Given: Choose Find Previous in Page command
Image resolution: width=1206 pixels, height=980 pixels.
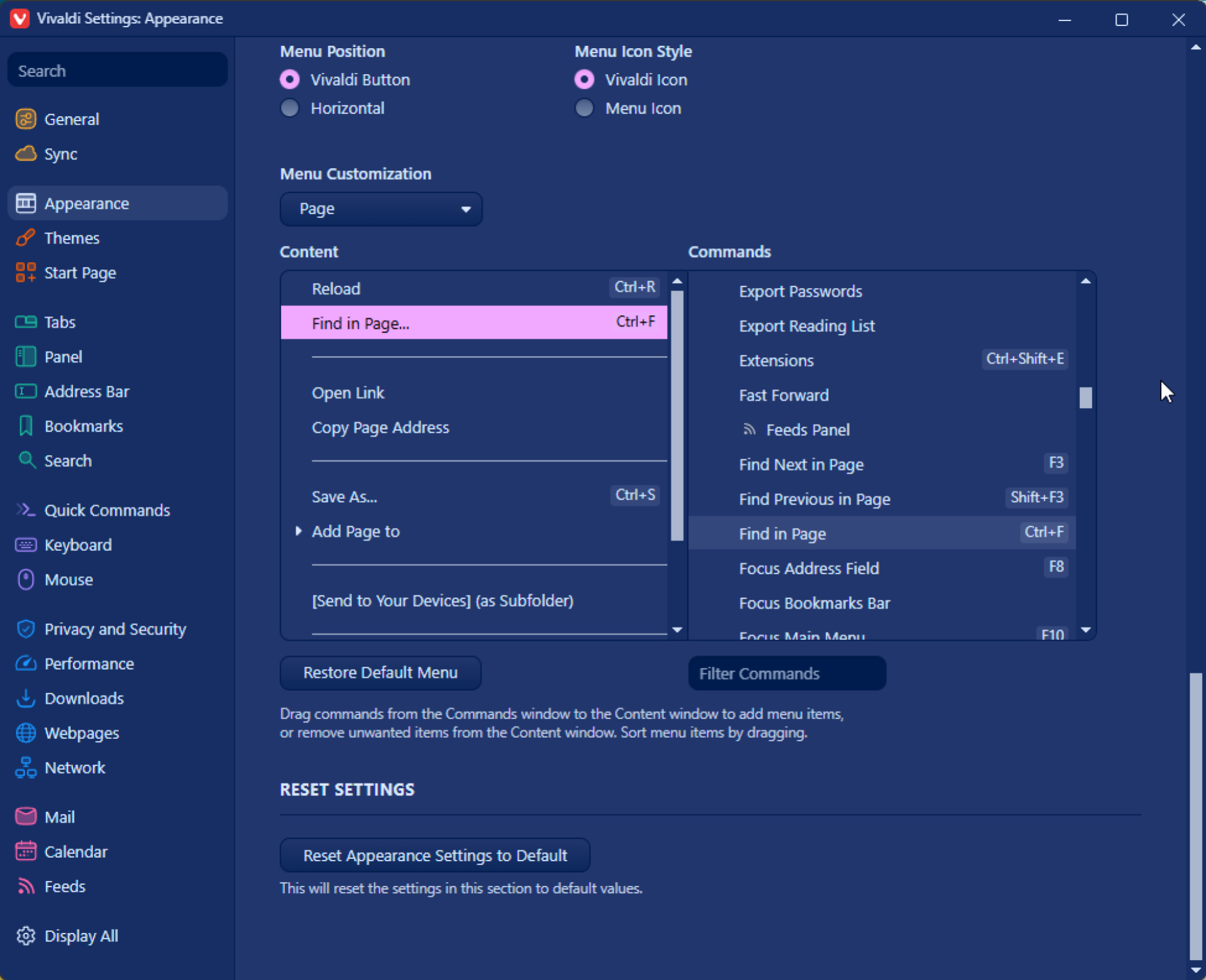Looking at the screenshot, I should [x=882, y=499].
